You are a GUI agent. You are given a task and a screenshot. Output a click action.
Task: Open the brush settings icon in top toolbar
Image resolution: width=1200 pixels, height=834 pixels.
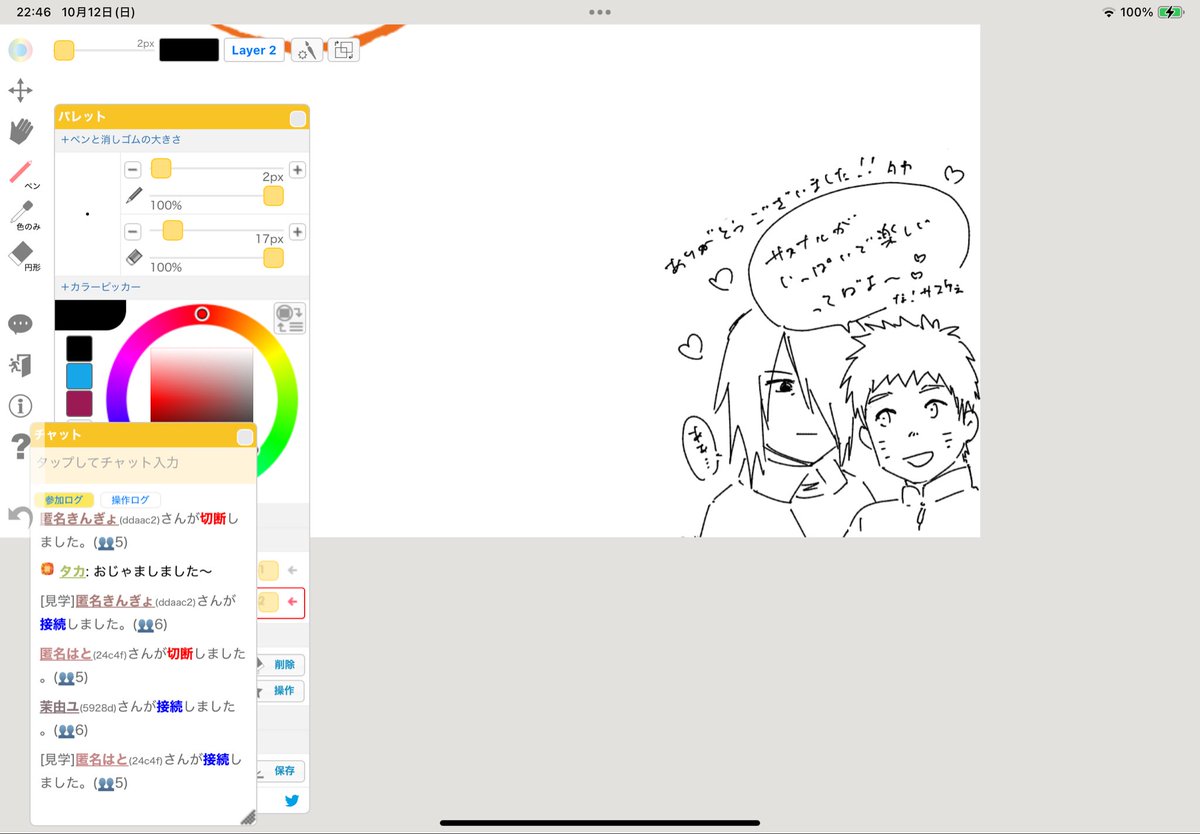pos(307,50)
